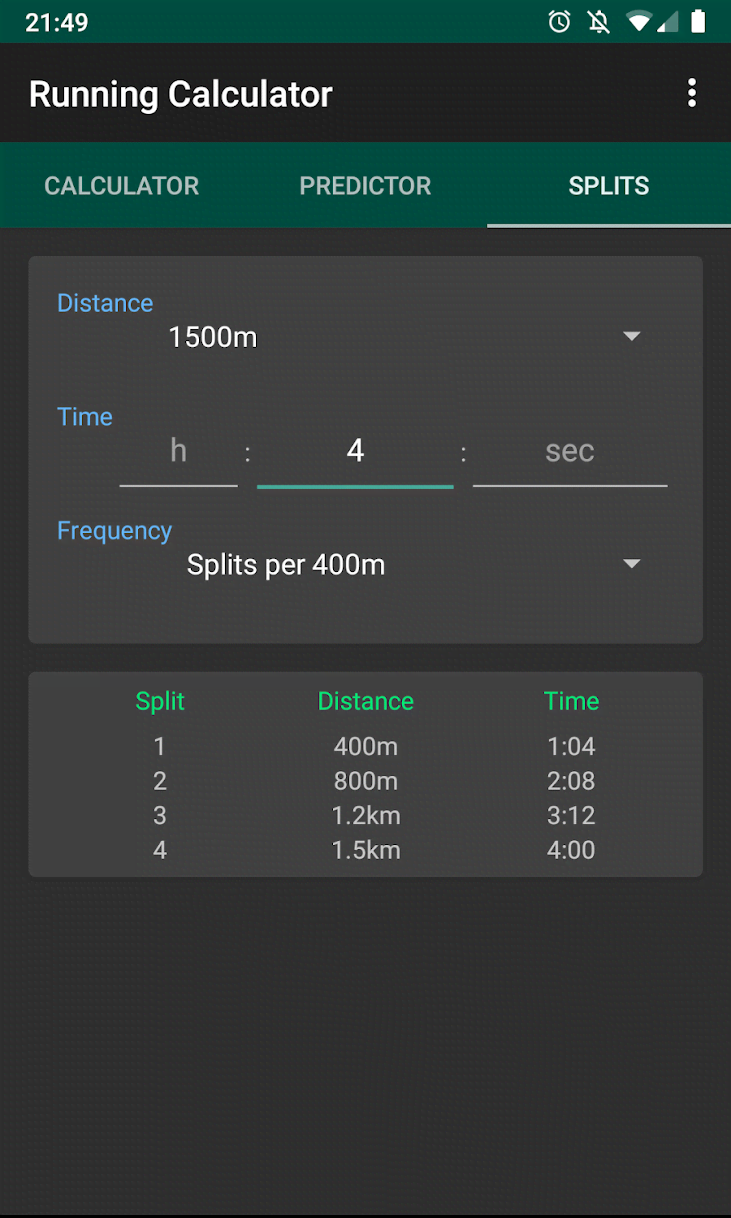Image resolution: width=731 pixels, height=1218 pixels.
Task: Tap the Wi-Fi signal status icon
Action: pos(638,21)
